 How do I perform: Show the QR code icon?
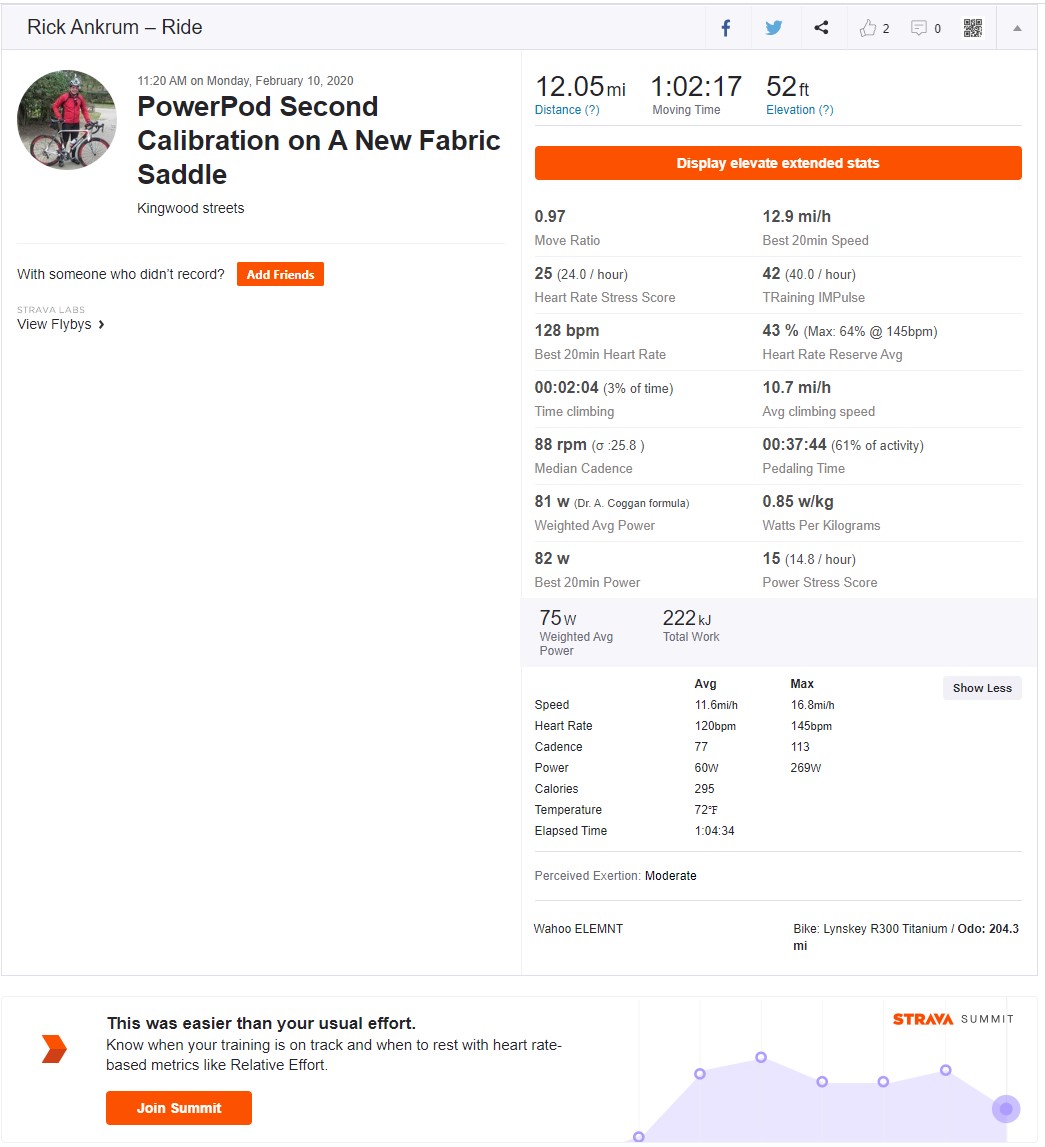pos(973,28)
